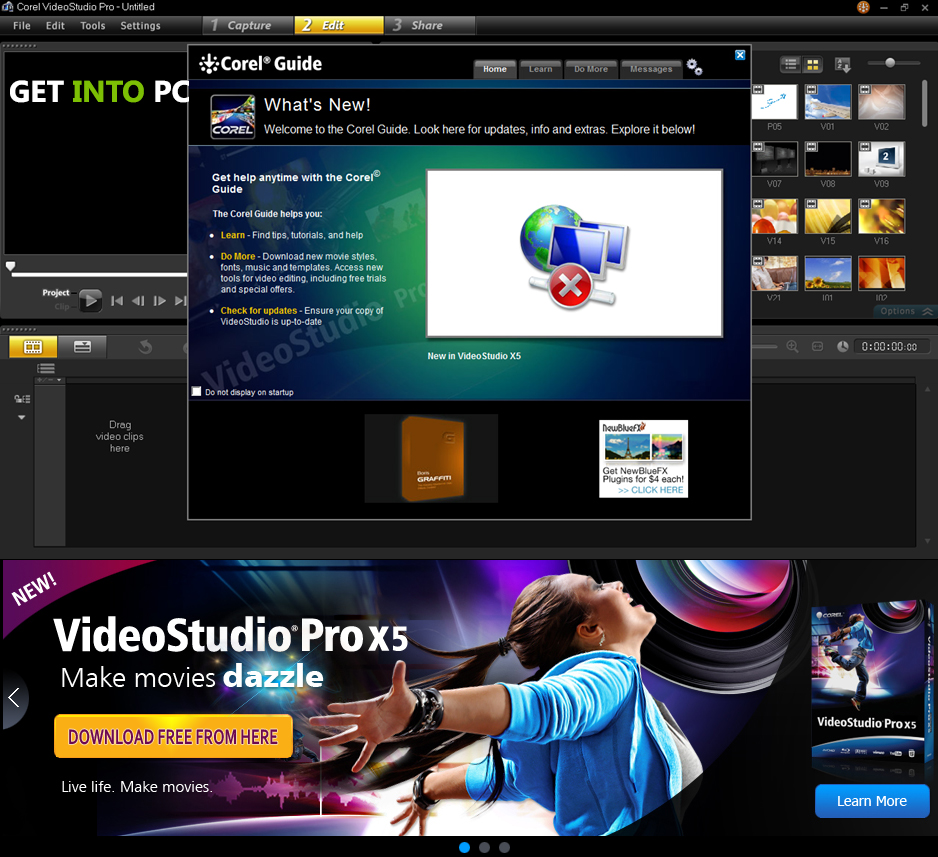Check Do not display on startup
Viewport: 938px width, 857px height.
pos(196,392)
